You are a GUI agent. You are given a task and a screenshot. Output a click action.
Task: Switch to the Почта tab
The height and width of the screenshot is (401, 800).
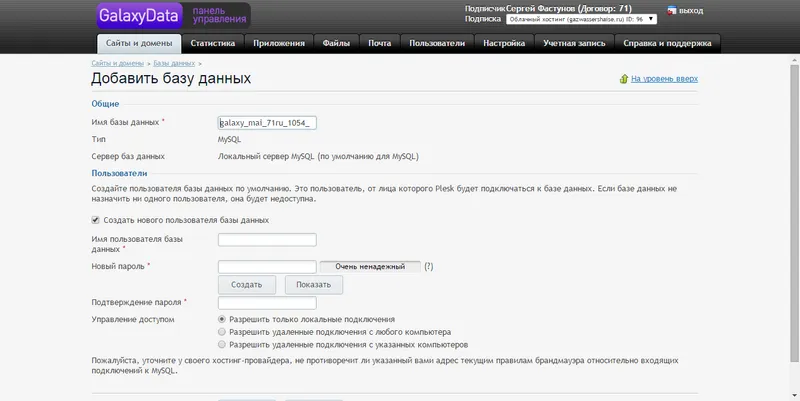tap(380, 43)
